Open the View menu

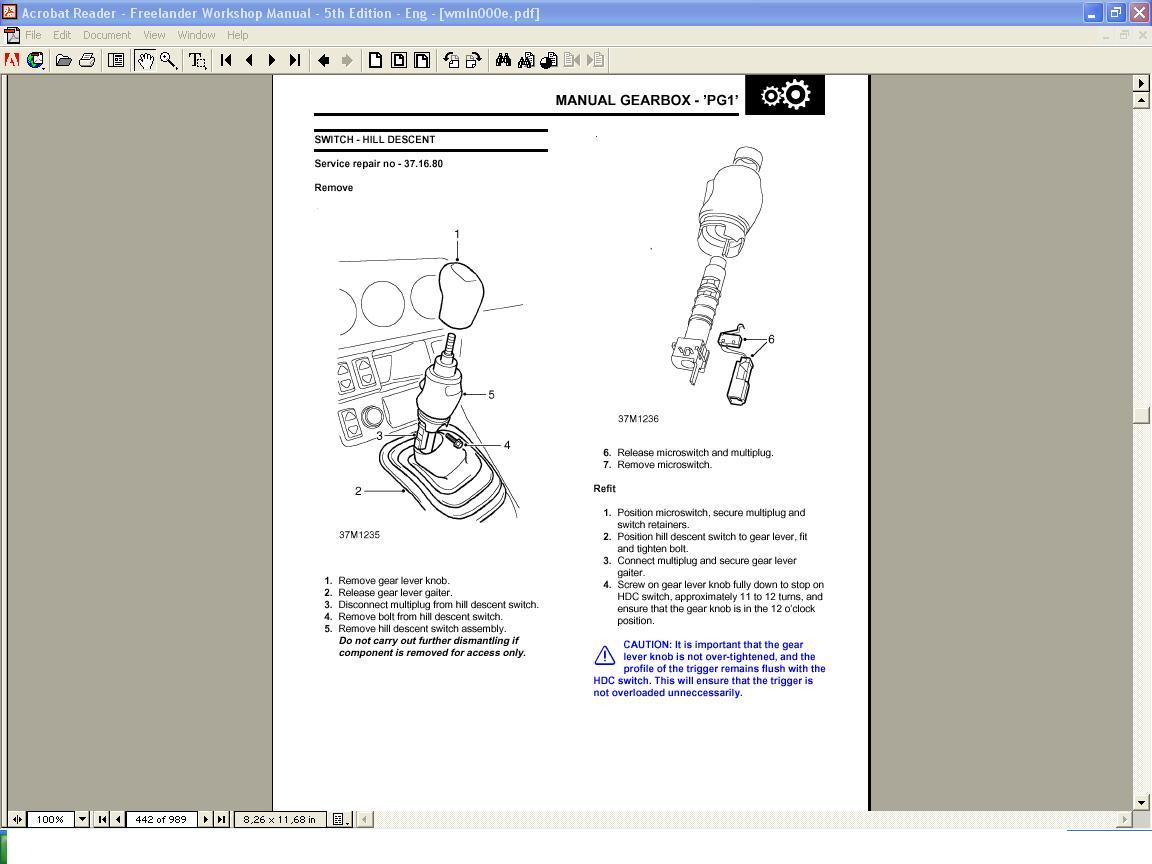[x=154, y=35]
